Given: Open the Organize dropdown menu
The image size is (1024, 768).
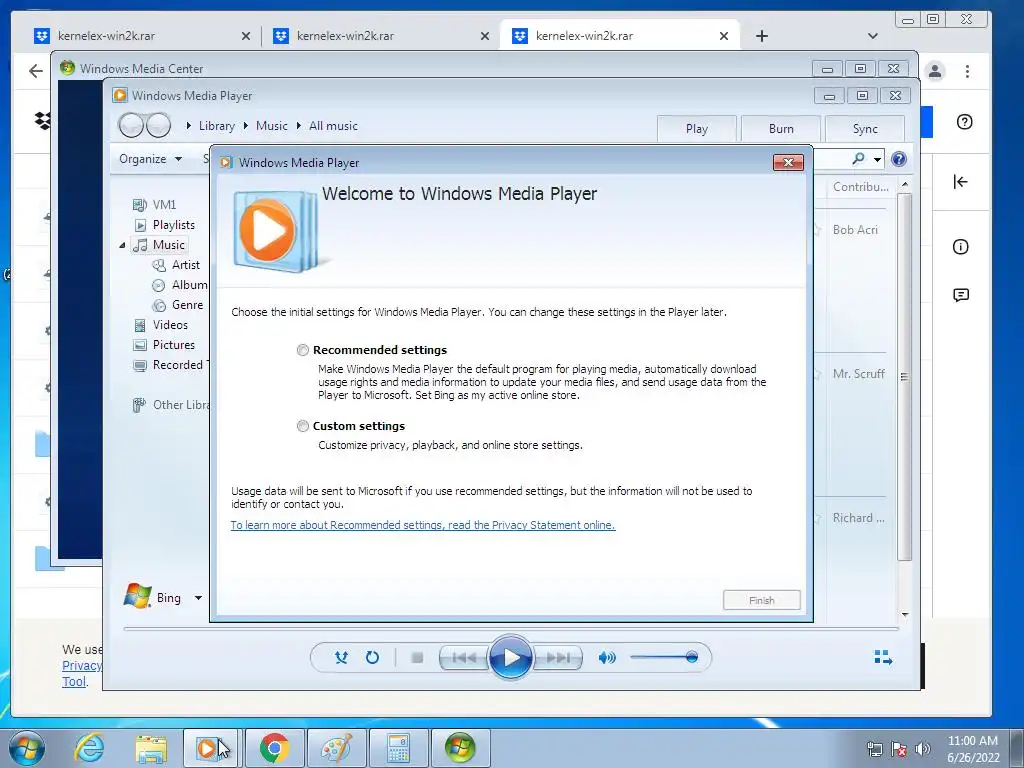Looking at the screenshot, I should (x=150, y=159).
